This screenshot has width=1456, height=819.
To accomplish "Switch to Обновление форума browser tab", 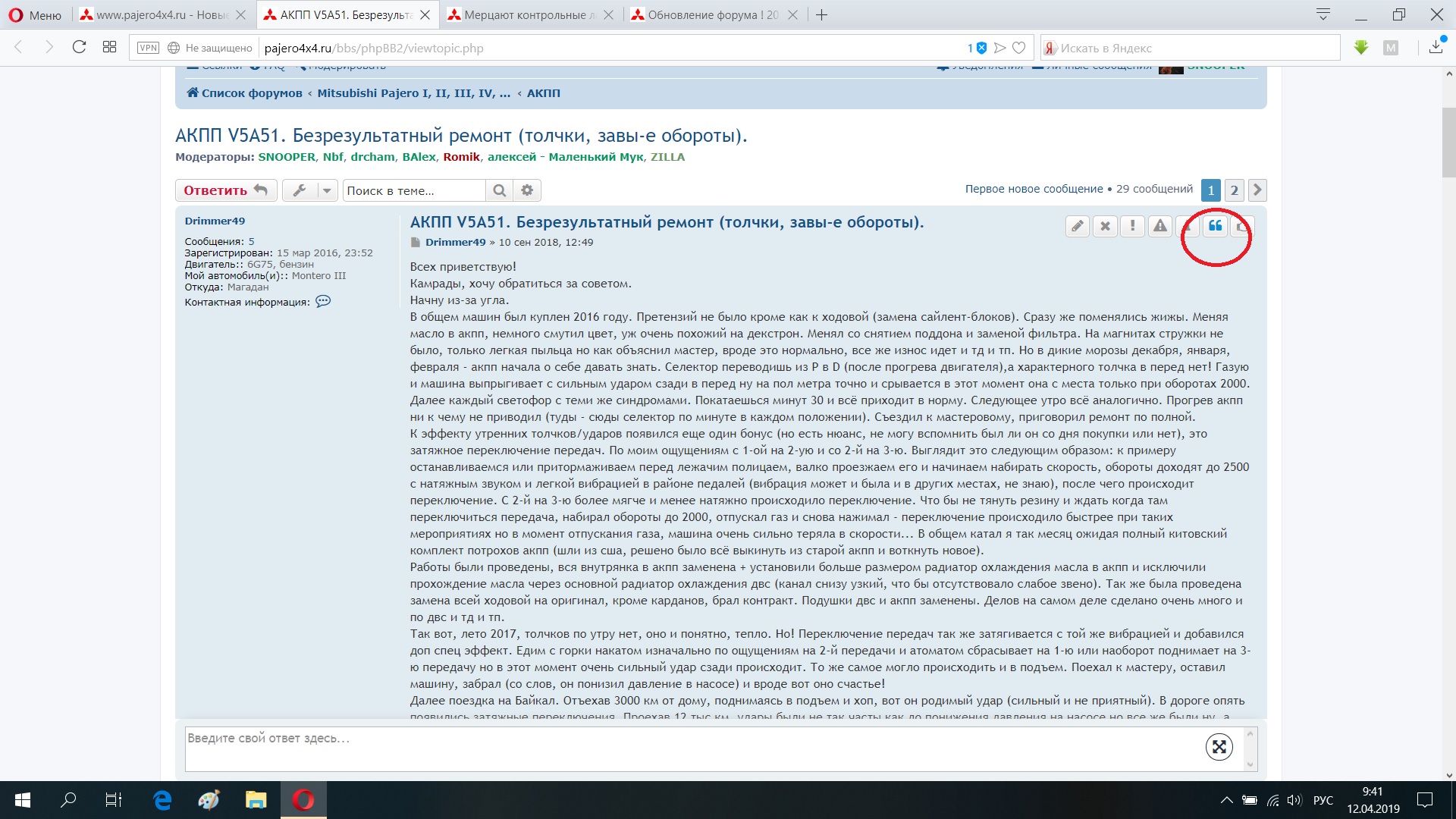I will click(x=712, y=15).
